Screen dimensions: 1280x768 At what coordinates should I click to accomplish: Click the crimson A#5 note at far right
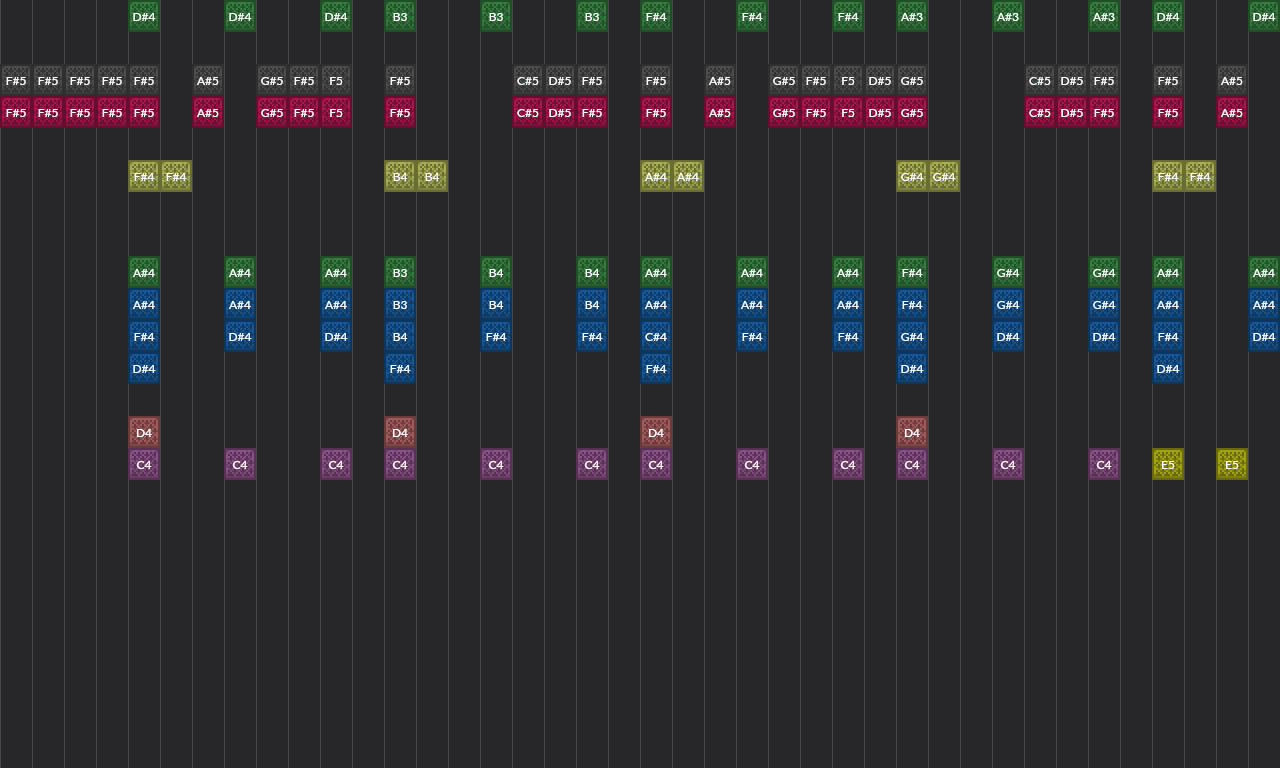(x=1232, y=112)
